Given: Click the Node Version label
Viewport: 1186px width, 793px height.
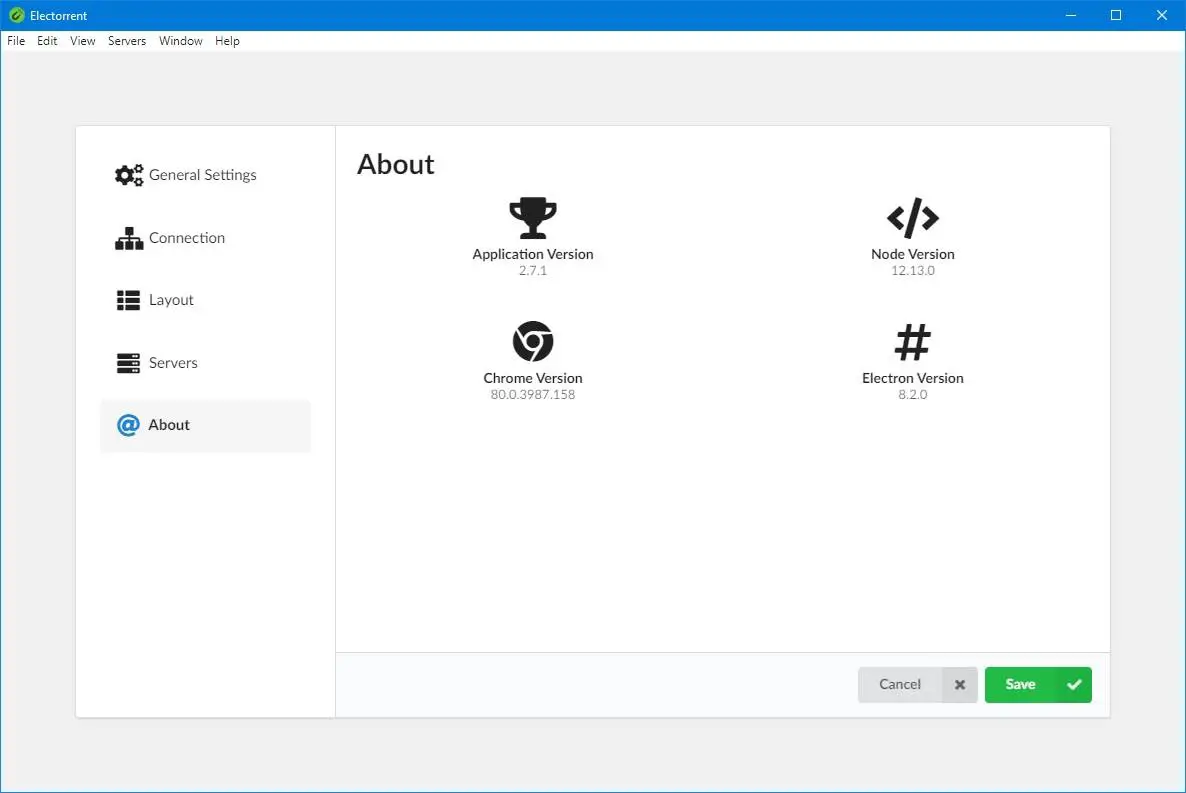Looking at the screenshot, I should [x=912, y=254].
